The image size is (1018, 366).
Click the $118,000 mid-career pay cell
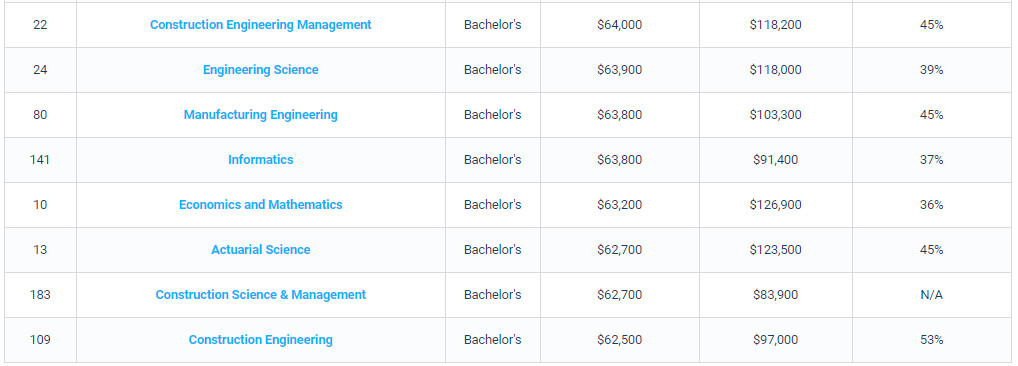[775, 69]
